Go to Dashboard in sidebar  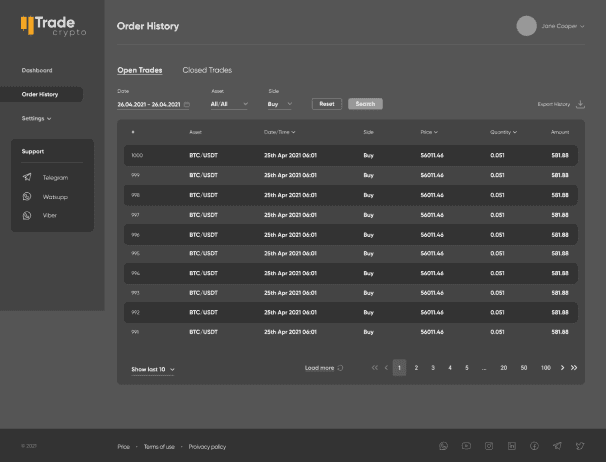click(x=37, y=70)
